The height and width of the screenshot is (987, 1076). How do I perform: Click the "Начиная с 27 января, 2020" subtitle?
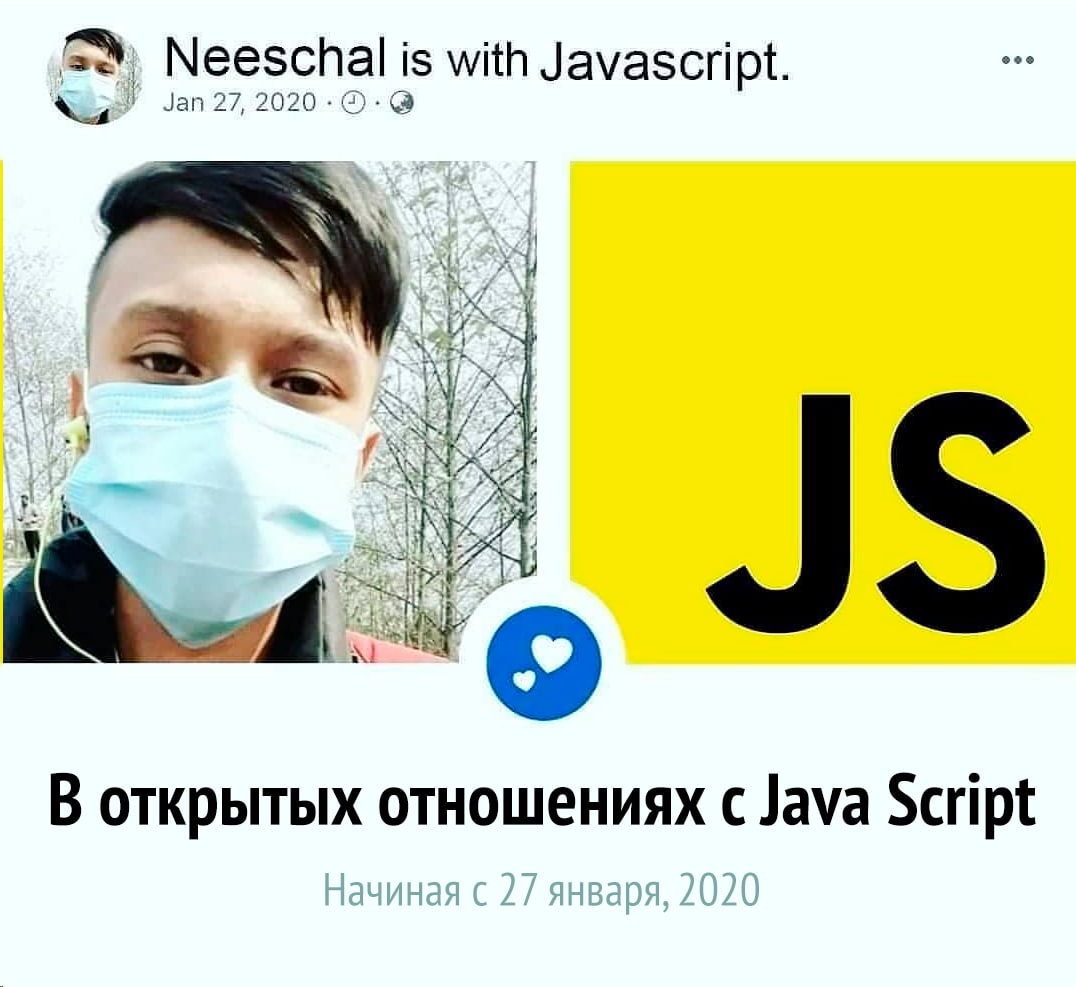click(541, 890)
